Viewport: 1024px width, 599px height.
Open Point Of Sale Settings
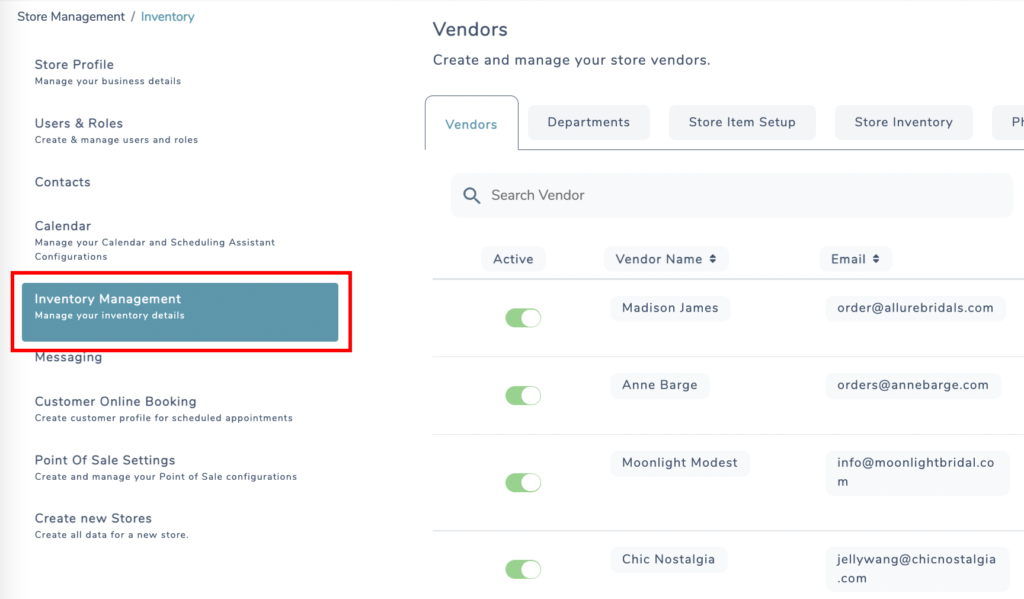pos(166,468)
